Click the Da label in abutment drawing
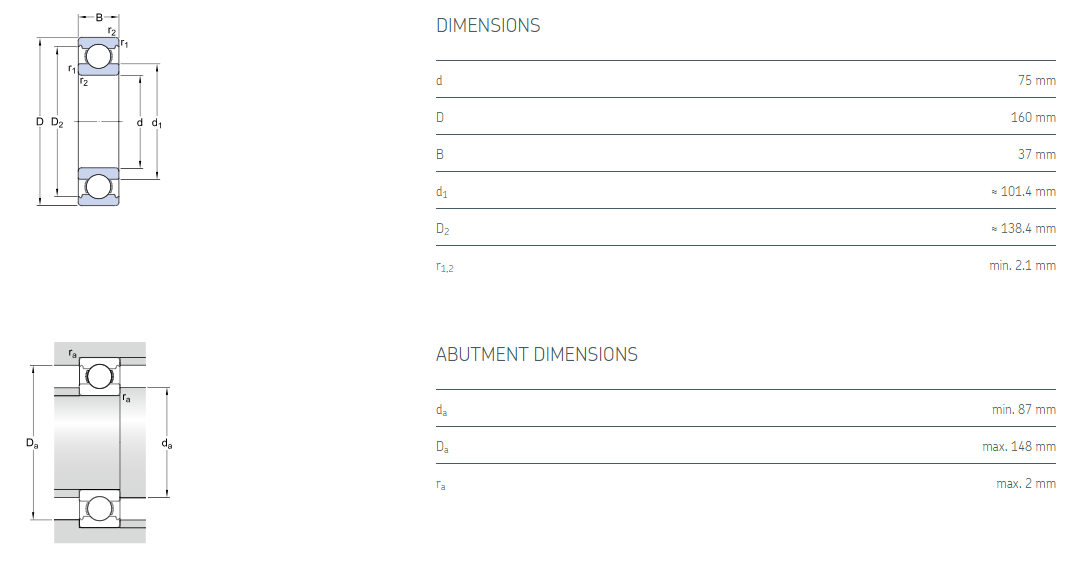Screen dimensions: 1091x562 coord(32,443)
